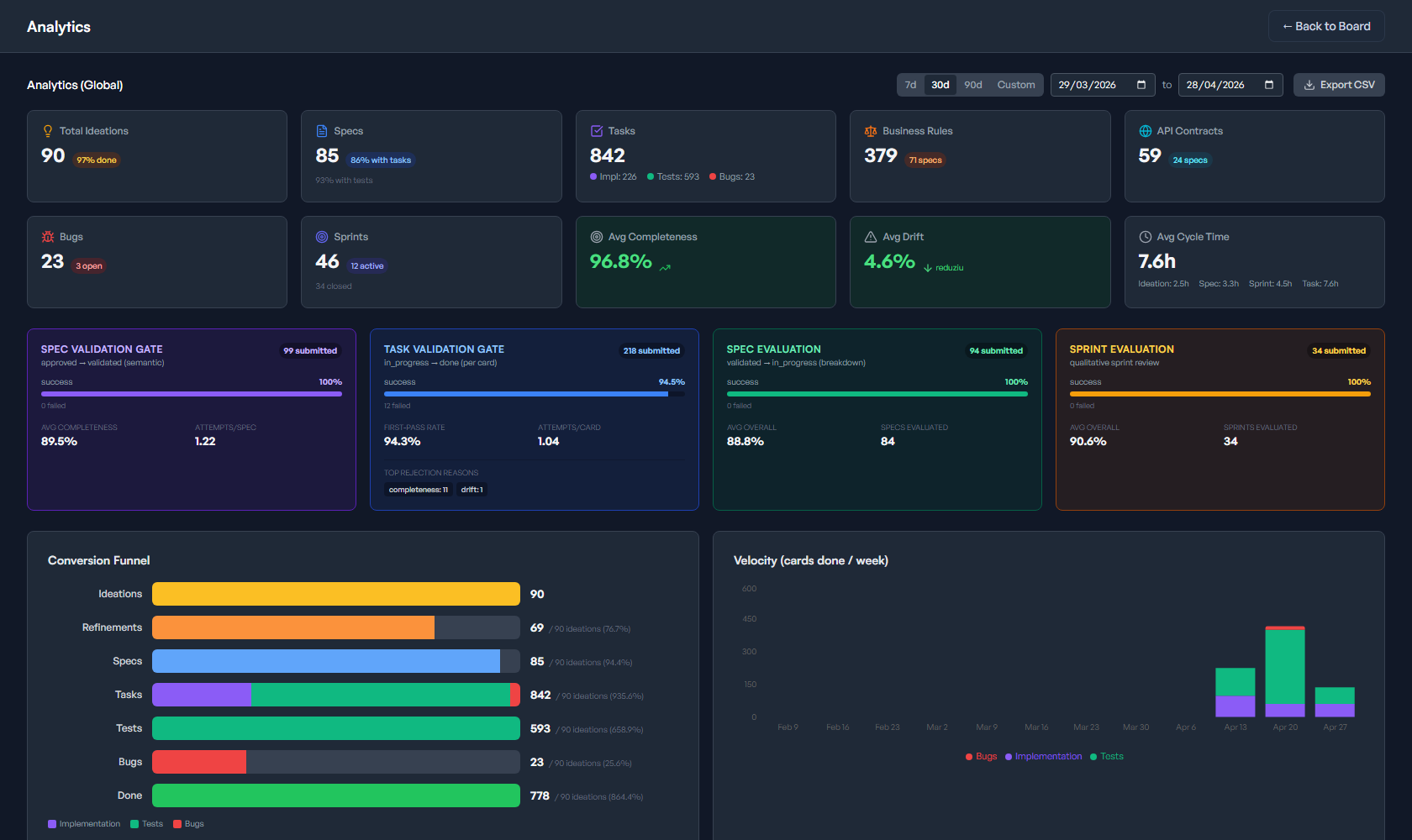Open the end date calendar picker
Image resolution: width=1412 pixels, height=840 pixels.
(x=1268, y=84)
